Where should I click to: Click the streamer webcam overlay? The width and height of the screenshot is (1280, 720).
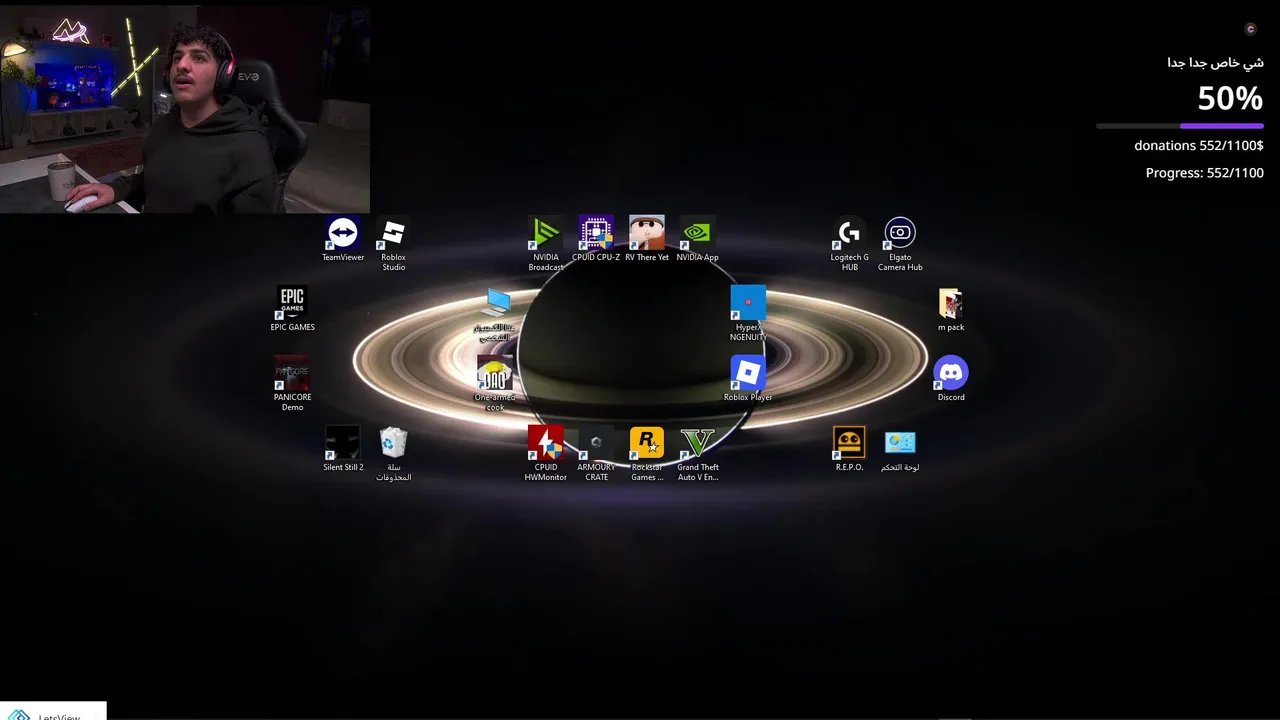(185, 110)
